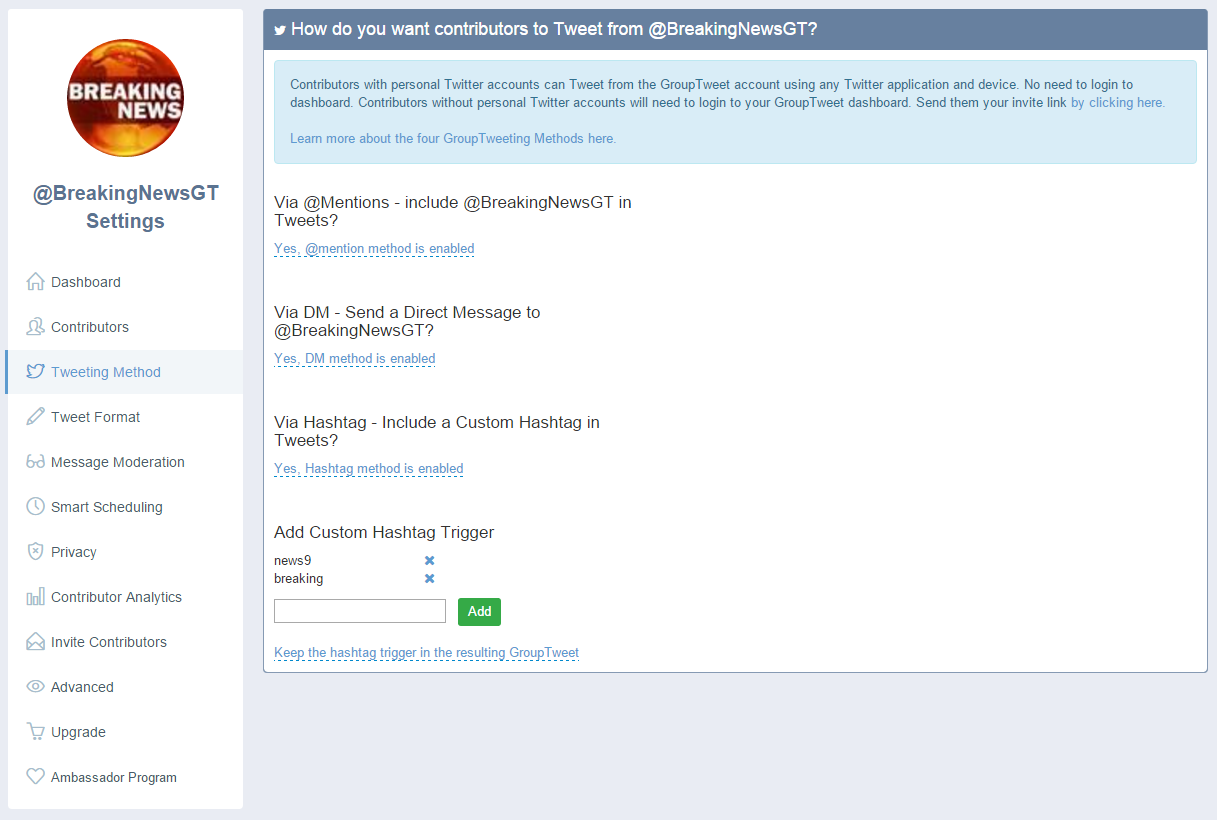Click the Tweet Format pencil icon
1217x820 pixels.
pyautogui.click(x=35, y=416)
